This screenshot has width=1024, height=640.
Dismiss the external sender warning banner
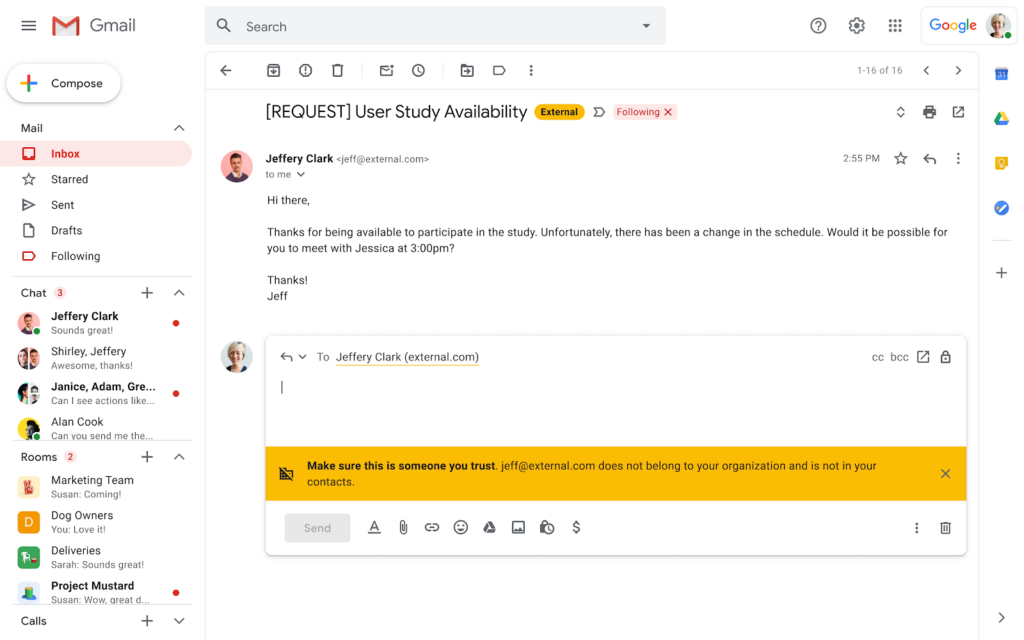(945, 474)
